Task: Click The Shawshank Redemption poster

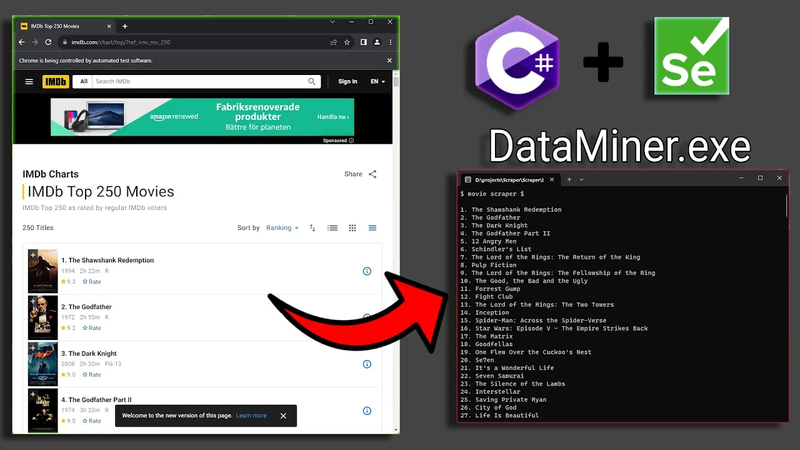Action: pyautogui.click(x=43, y=271)
